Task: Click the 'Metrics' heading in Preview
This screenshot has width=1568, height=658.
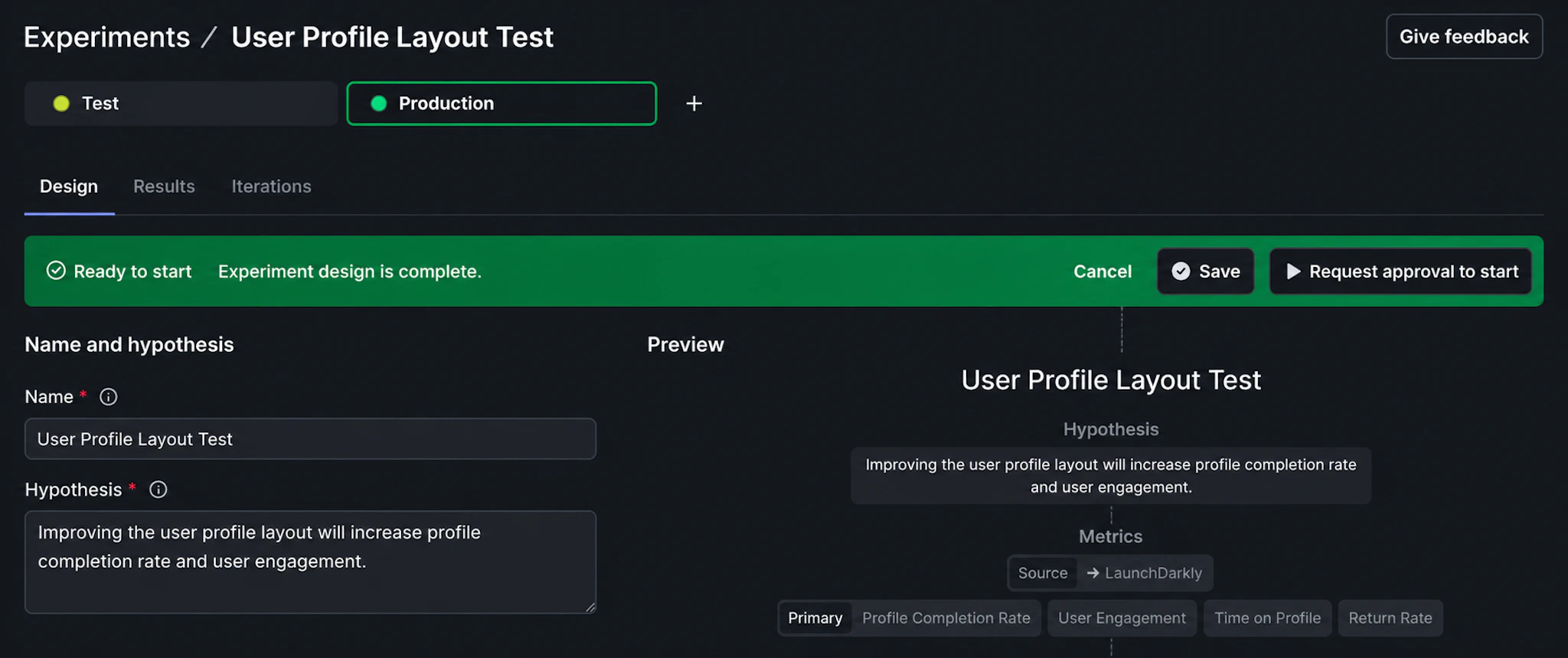Action: pos(1111,537)
